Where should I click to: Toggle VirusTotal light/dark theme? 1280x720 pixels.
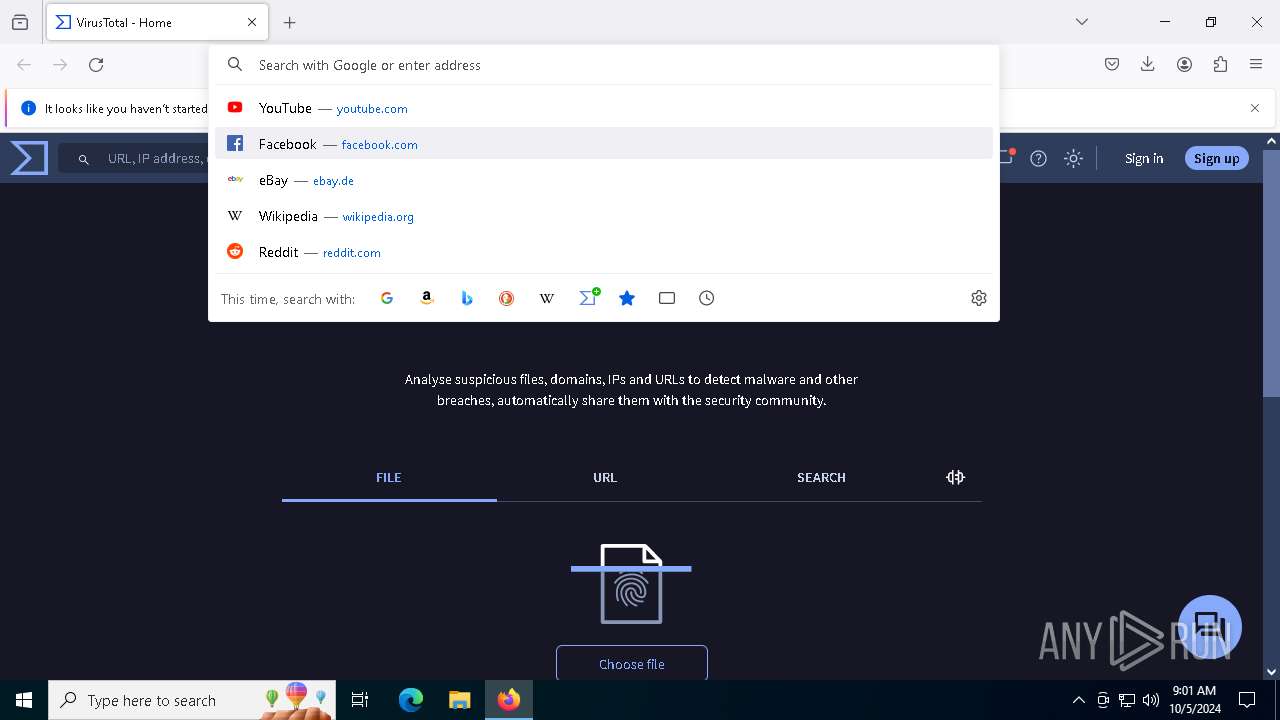[1073, 158]
